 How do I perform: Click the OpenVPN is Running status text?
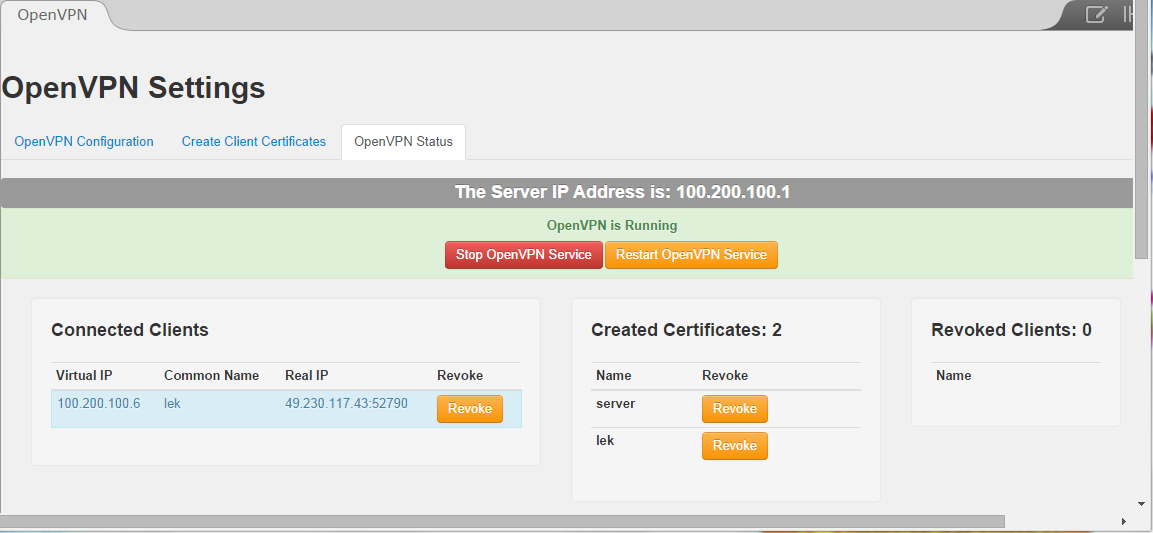[612, 226]
